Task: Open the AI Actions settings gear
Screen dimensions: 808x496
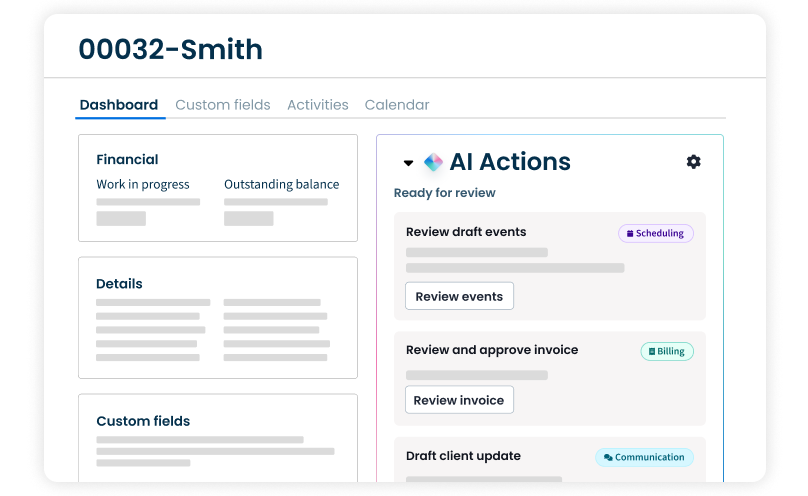Action: point(693,162)
